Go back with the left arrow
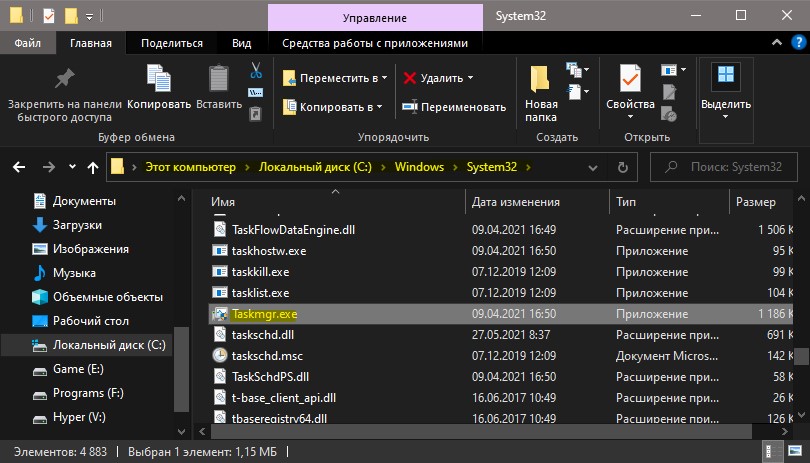This screenshot has width=810, height=463. click(x=19, y=167)
